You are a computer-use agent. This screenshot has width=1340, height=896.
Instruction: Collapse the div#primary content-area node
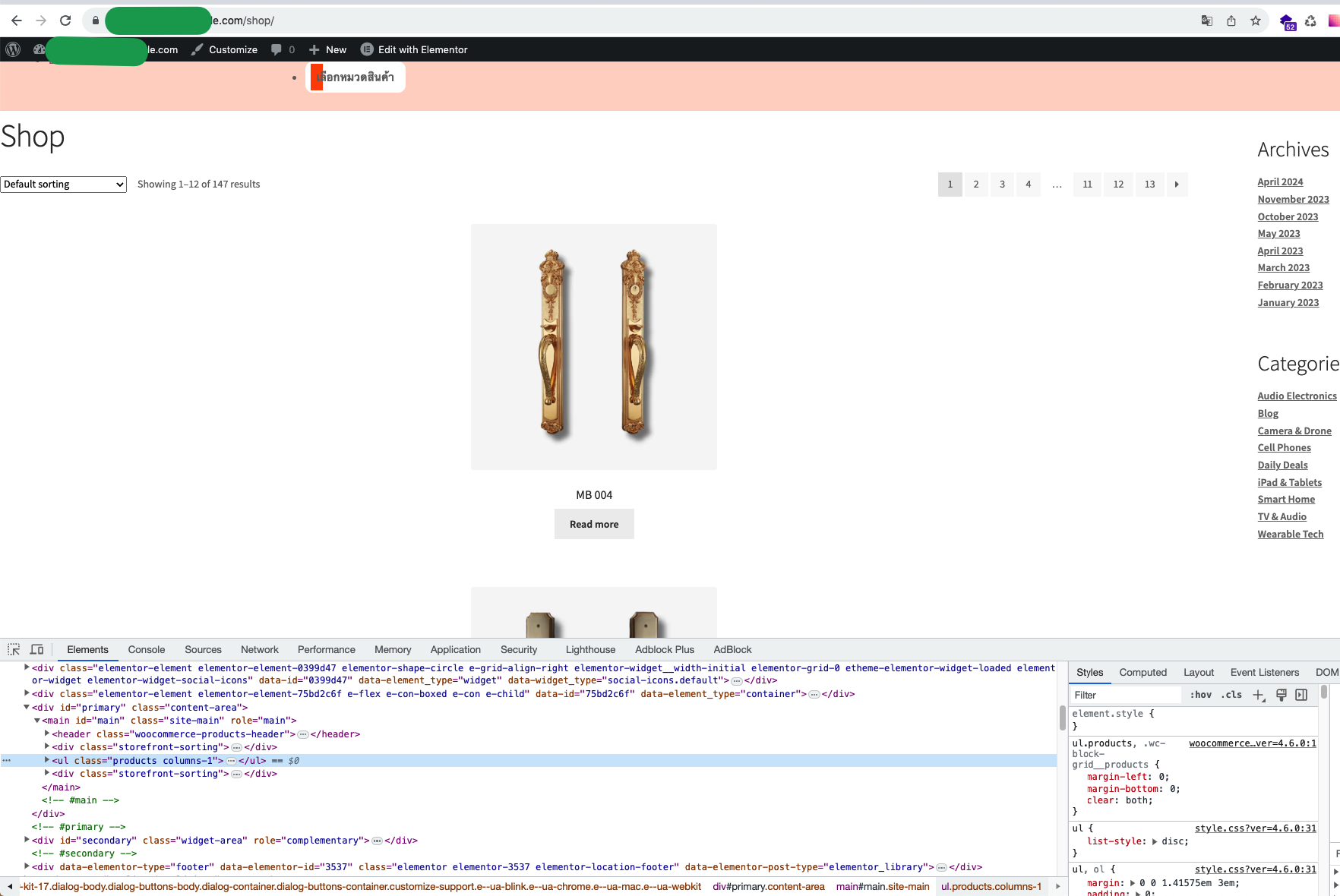pyautogui.click(x=27, y=707)
